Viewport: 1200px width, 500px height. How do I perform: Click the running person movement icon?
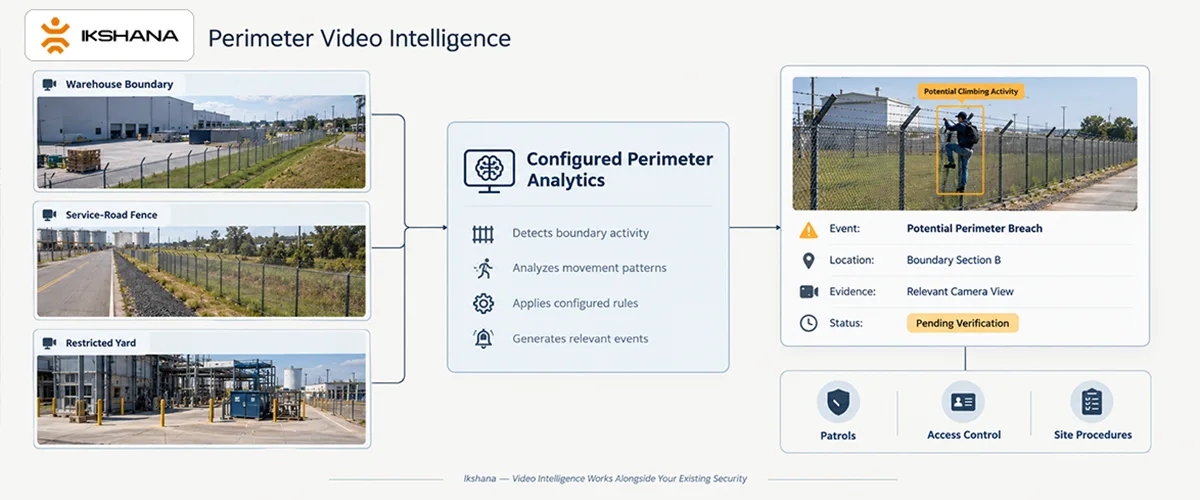coord(483,268)
